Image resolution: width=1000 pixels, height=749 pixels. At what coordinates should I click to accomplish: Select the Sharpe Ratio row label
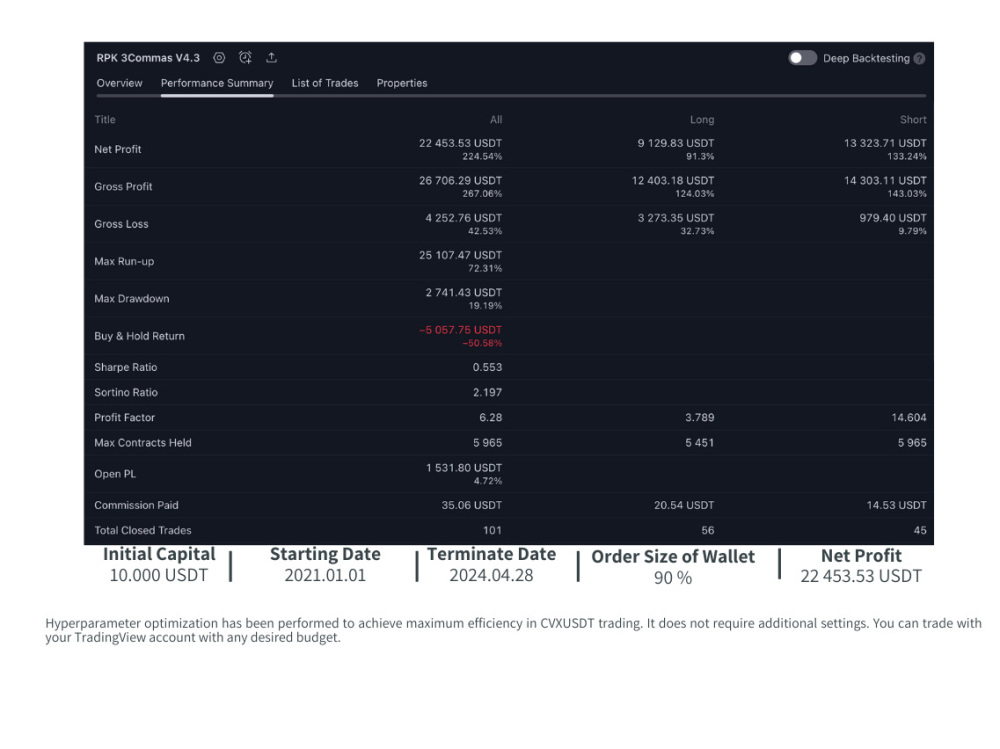click(126, 367)
